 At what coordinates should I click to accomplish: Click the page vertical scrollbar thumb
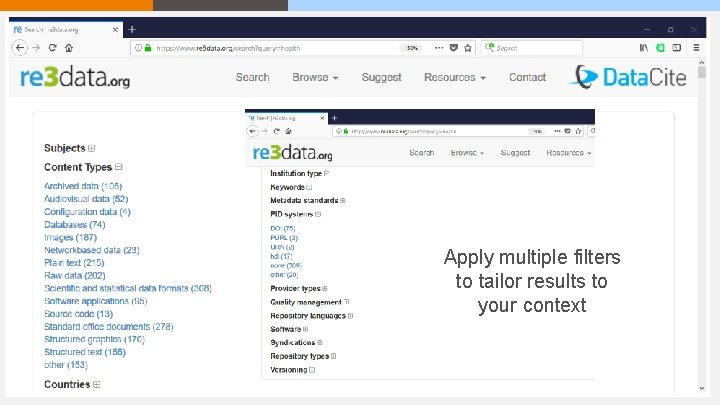[x=702, y=73]
